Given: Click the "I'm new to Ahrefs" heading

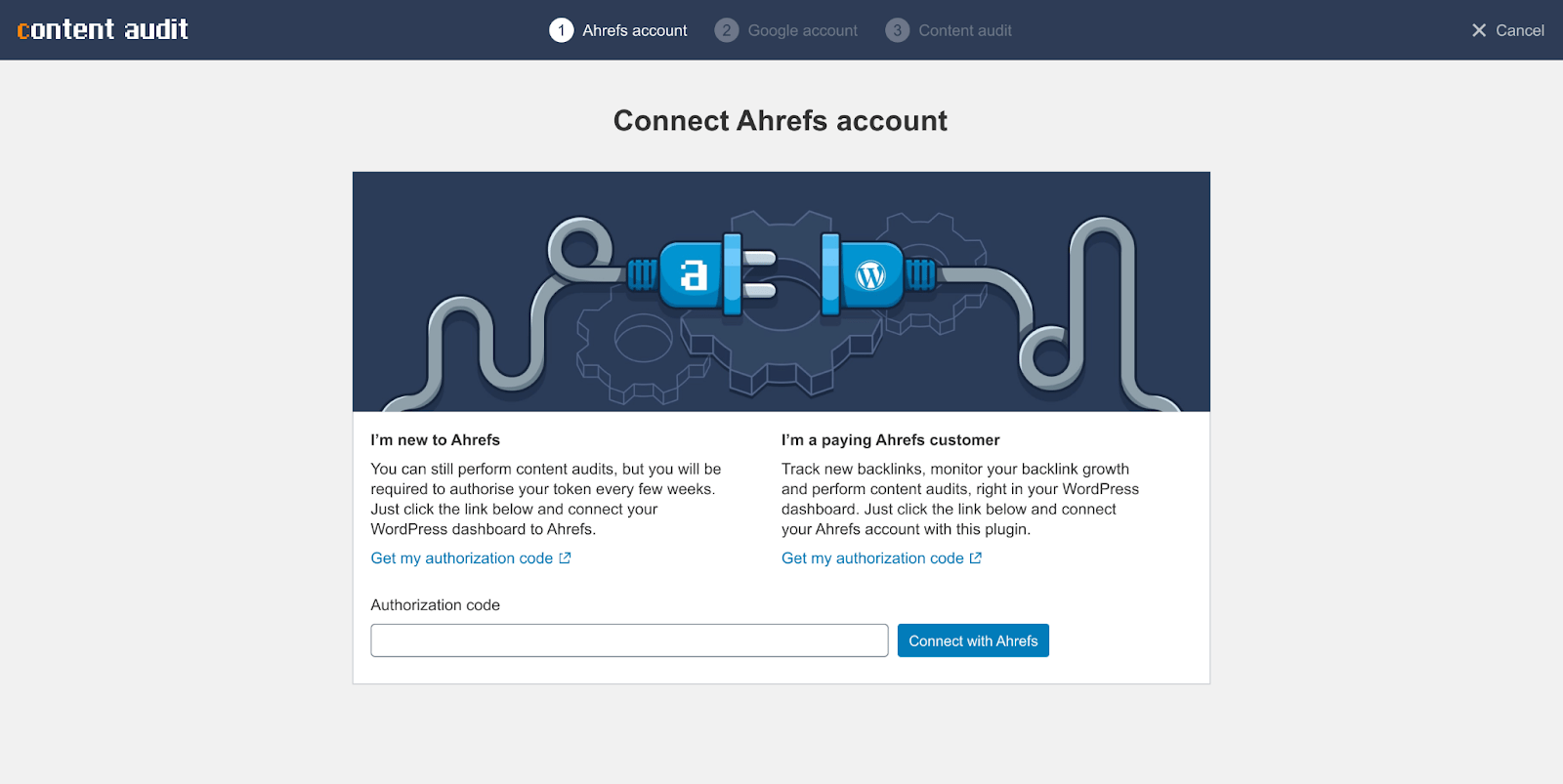Looking at the screenshot, I should 435,440.
